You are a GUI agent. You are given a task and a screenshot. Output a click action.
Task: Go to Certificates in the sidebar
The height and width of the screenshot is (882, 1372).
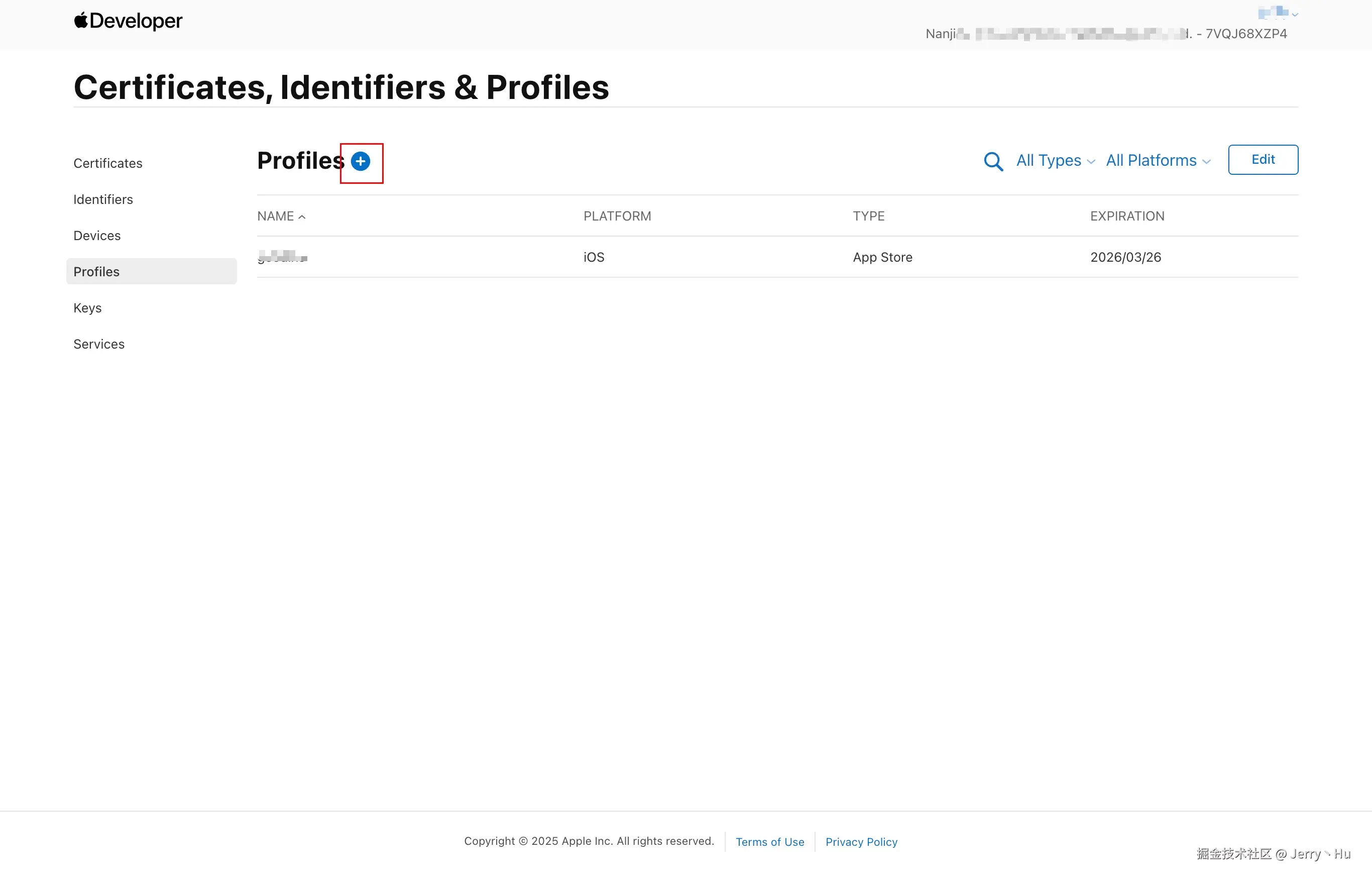pyautogui.click(x=107, y=163)
